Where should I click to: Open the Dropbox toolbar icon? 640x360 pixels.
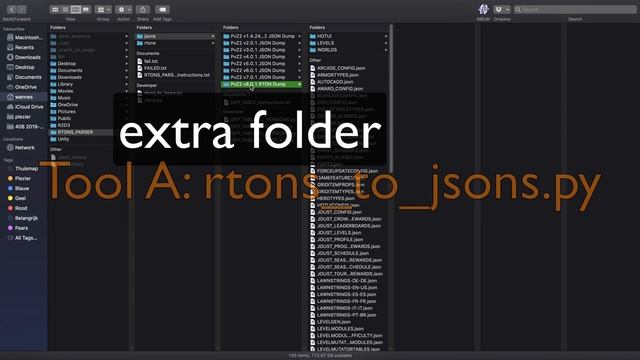click(x=502, y=9)
